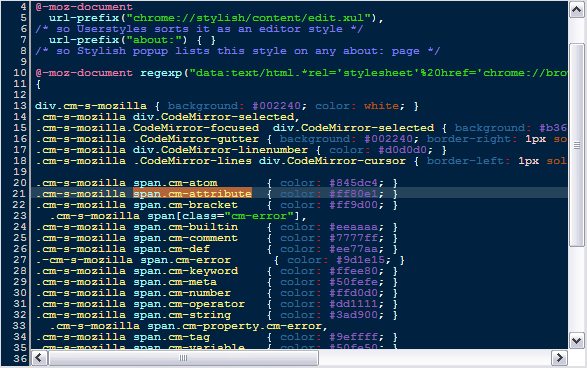This screenshot has width=587, height=368.
Task: Click the opening brace on line 11
Action: (x=39, y=84)
